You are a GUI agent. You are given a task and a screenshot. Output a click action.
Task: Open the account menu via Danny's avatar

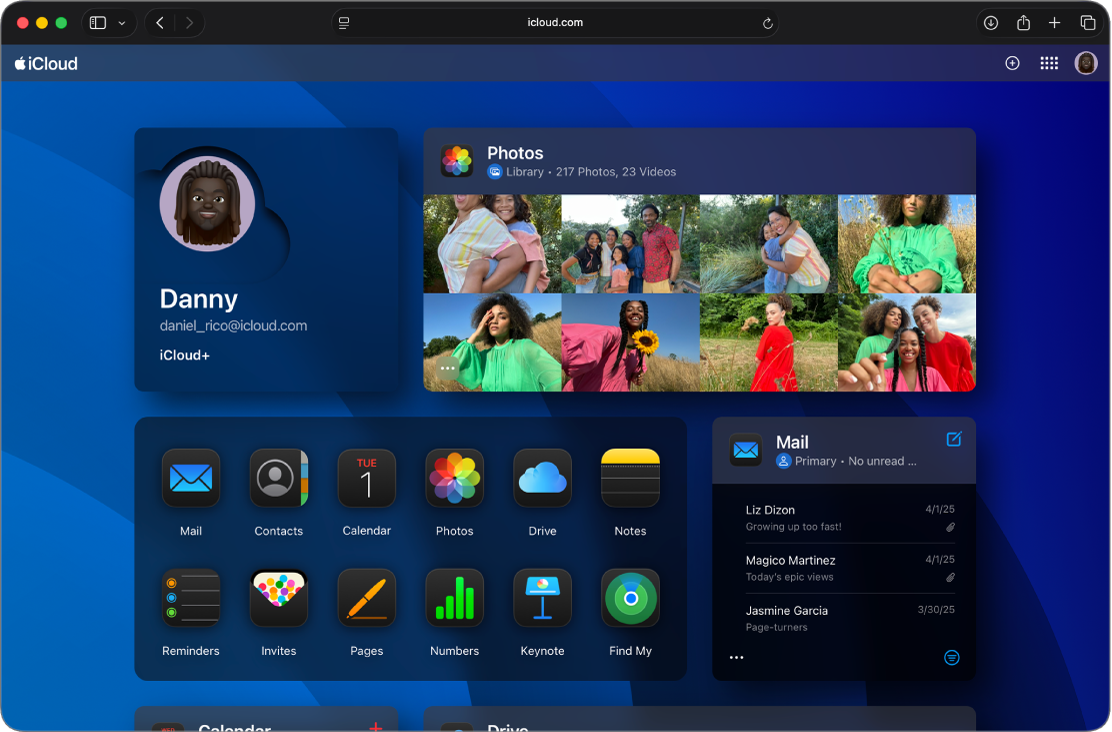point(1086,62)
